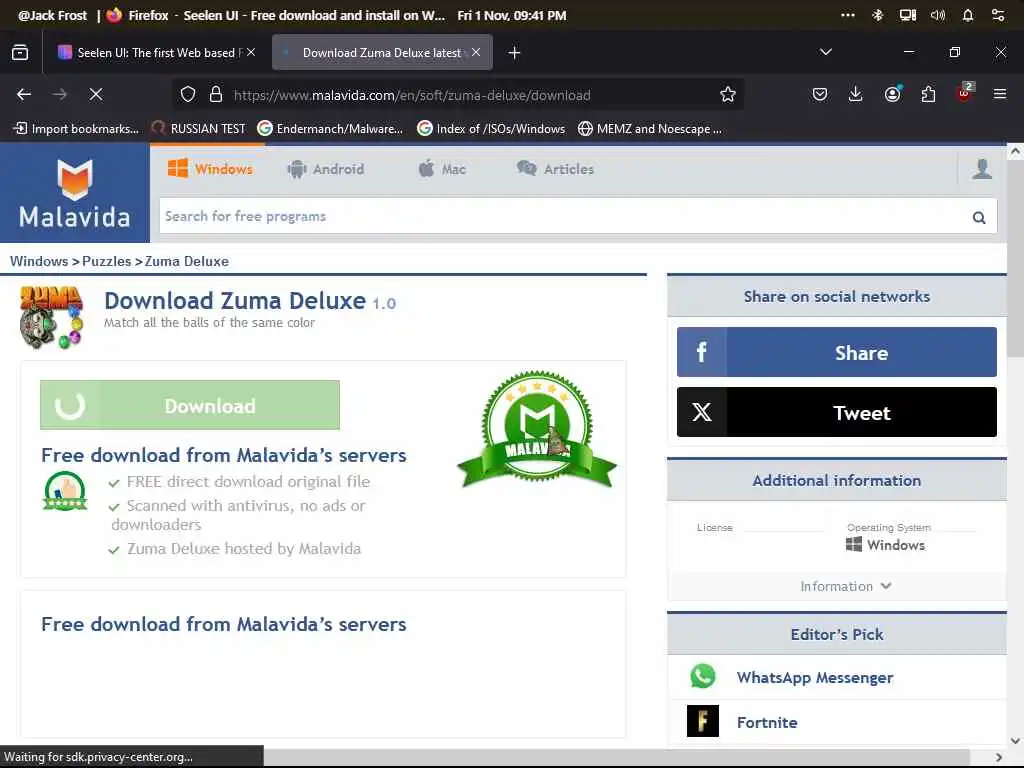This screenshot has width=1024, height=768.
Task: Save page to Pocket
Action: coord(820,95)
